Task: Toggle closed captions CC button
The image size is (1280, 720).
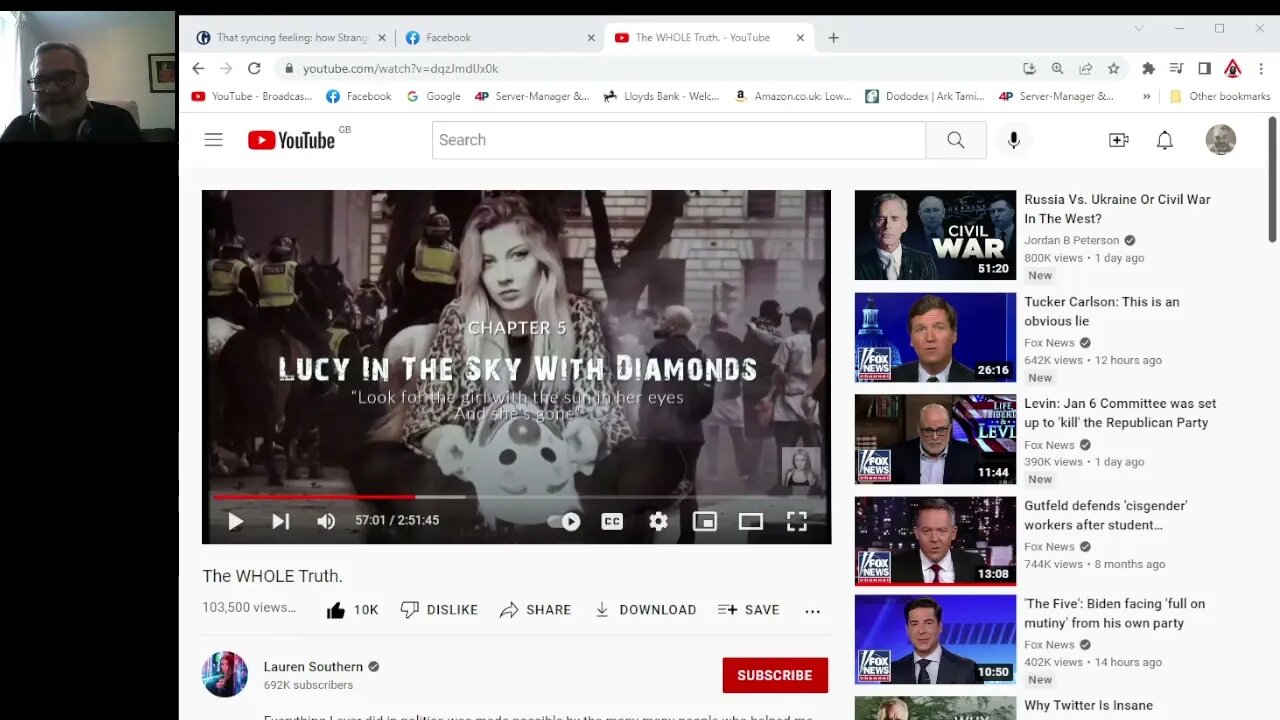Action: tap(612, 521)
